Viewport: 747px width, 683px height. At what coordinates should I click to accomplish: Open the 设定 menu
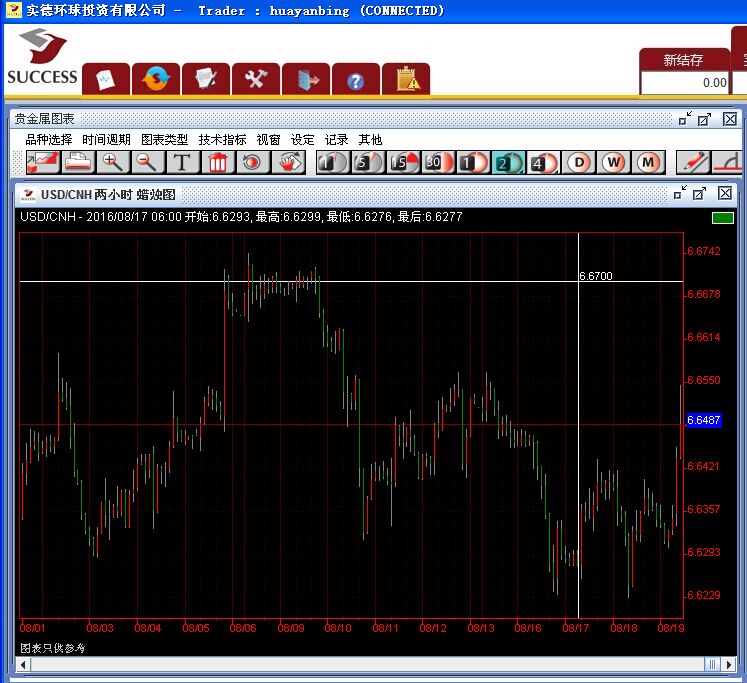(x=303, y=140)
